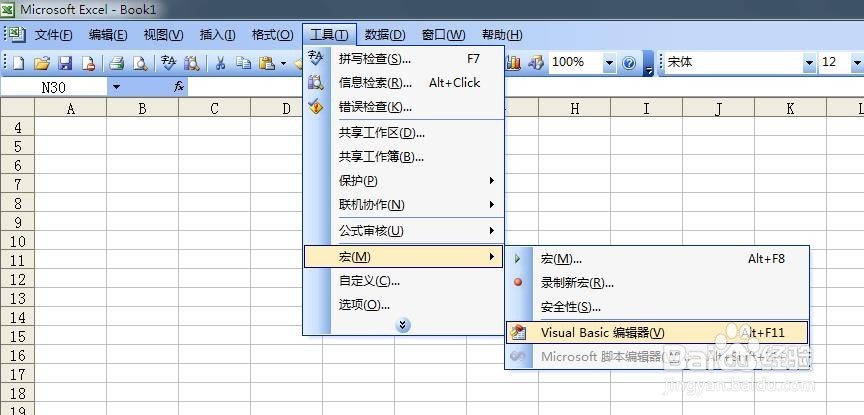Viewport: 864px width, 415px height.
Task: Copy selection with the copy icon
Action: point(243,63)
